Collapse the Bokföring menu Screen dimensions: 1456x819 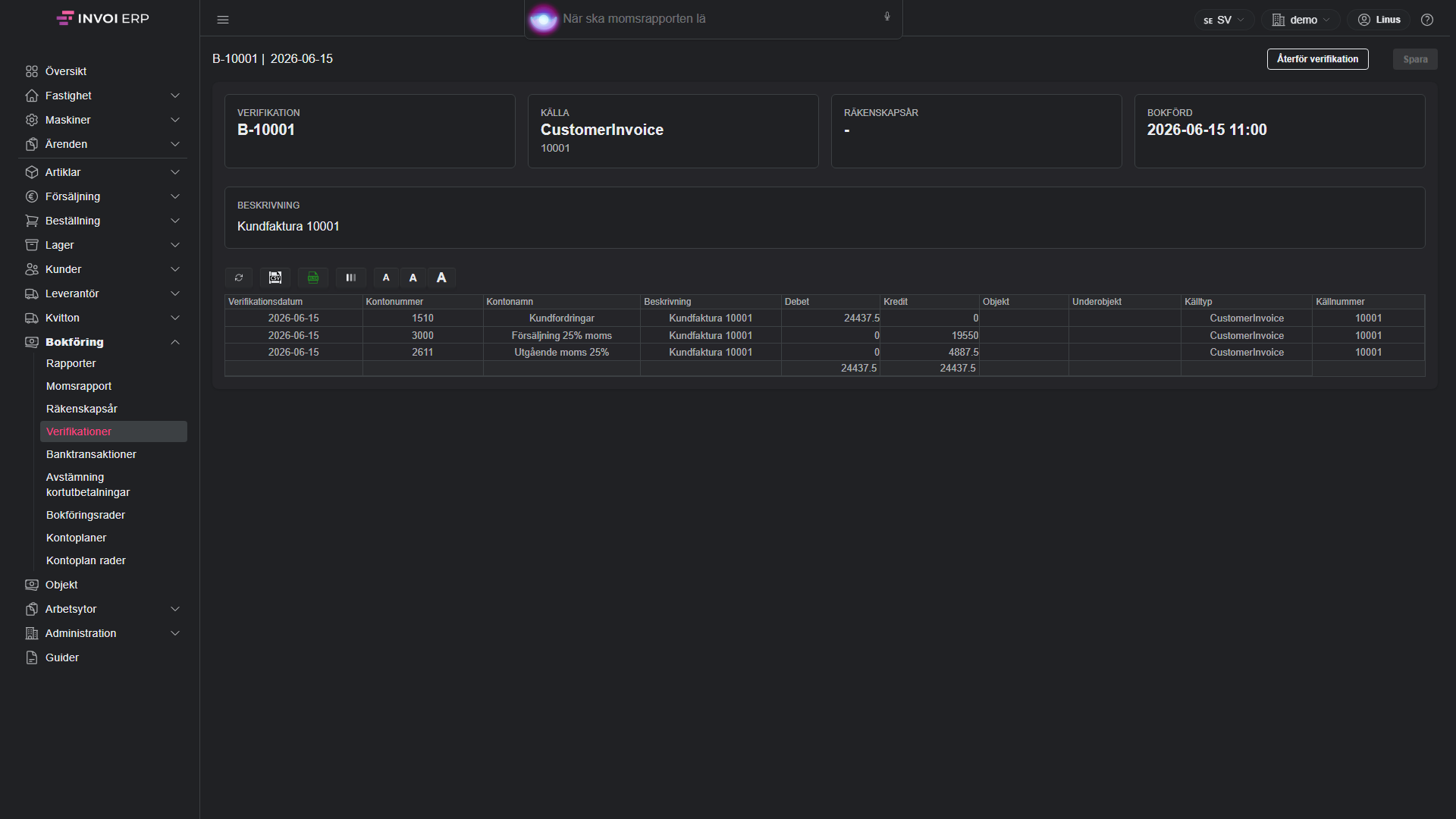pyautogui.click(x=103, y=342)
